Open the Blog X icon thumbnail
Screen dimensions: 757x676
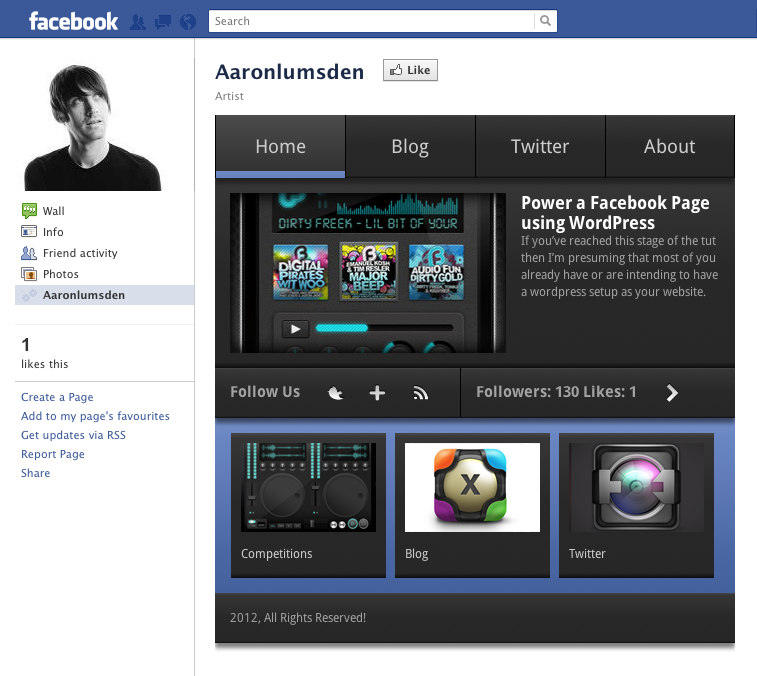472,487
